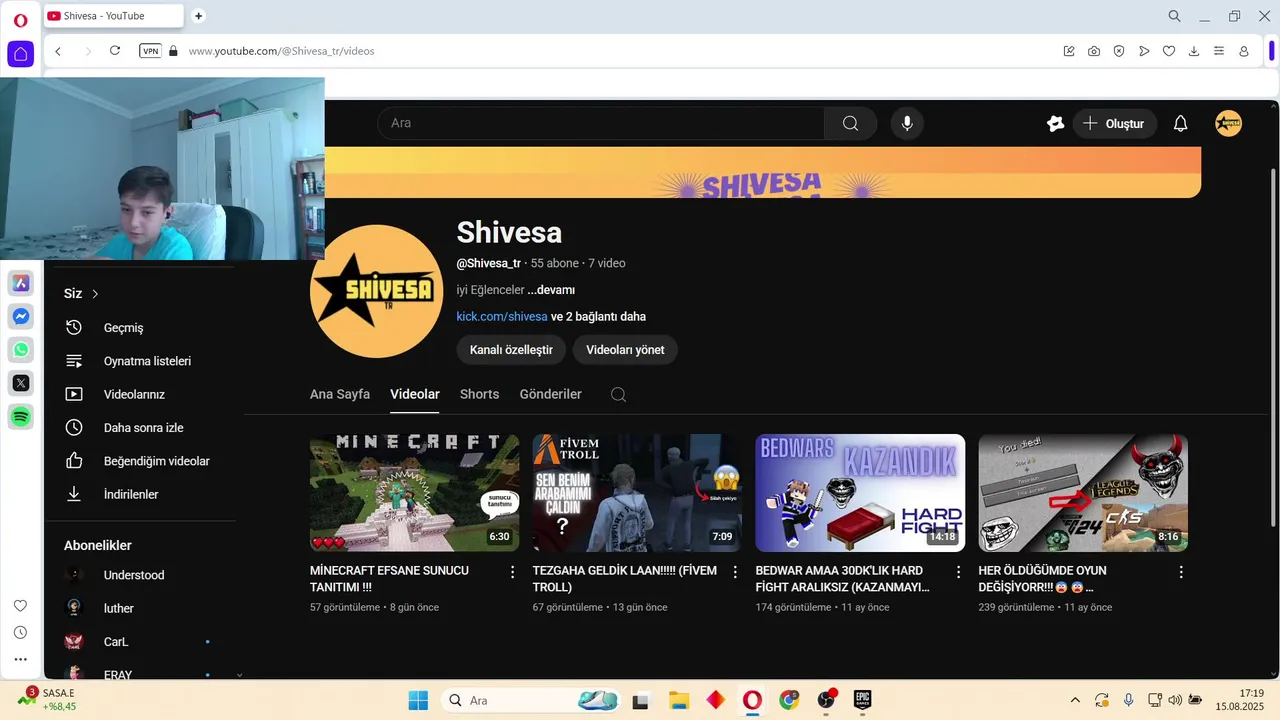This screenshot has height=720, width=1280.
Task: Click sparkle icon left of Oluştur
Action: [x=1055, y=123]
